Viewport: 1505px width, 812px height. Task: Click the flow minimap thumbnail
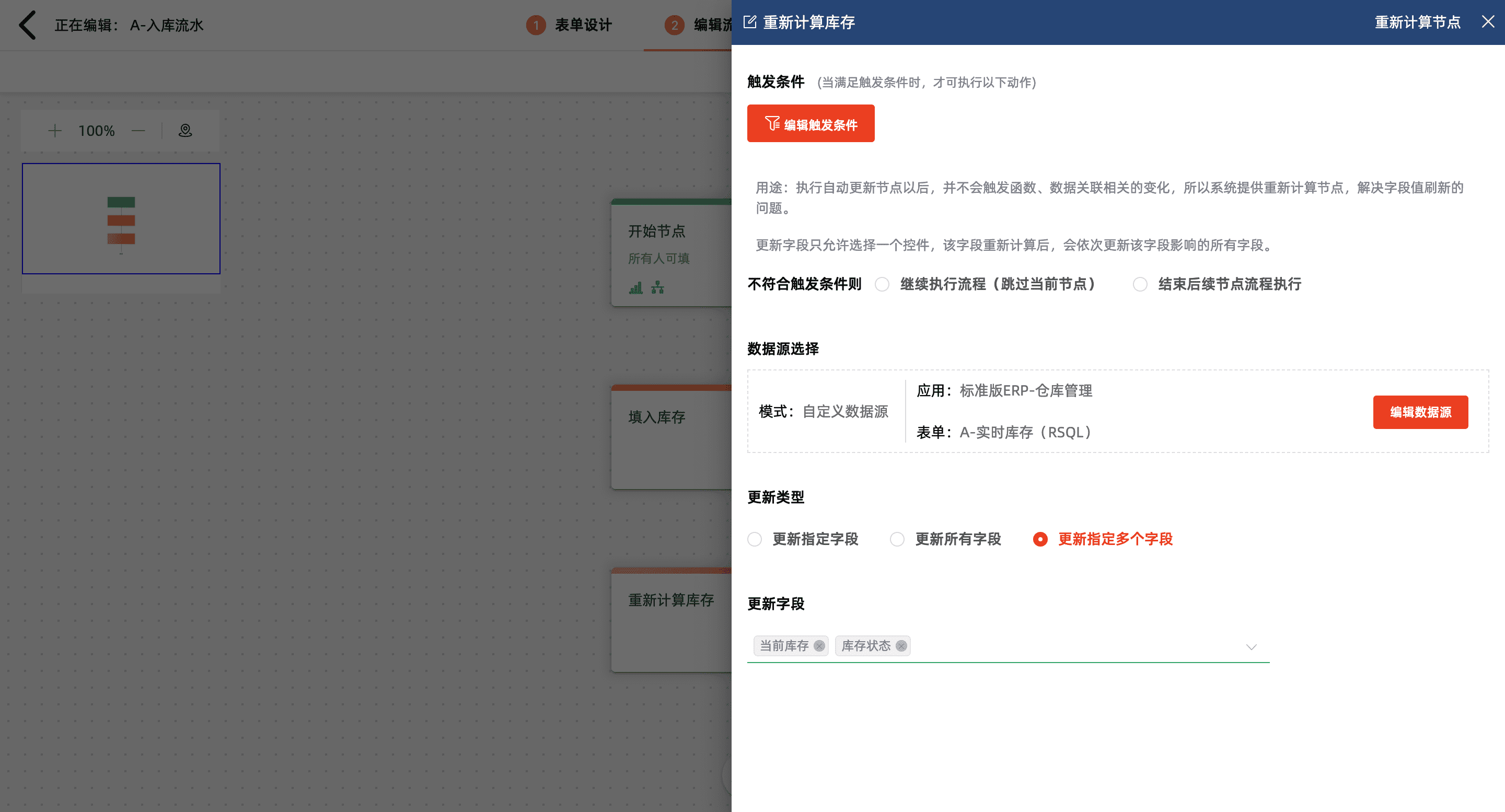[x=121, y=218]
